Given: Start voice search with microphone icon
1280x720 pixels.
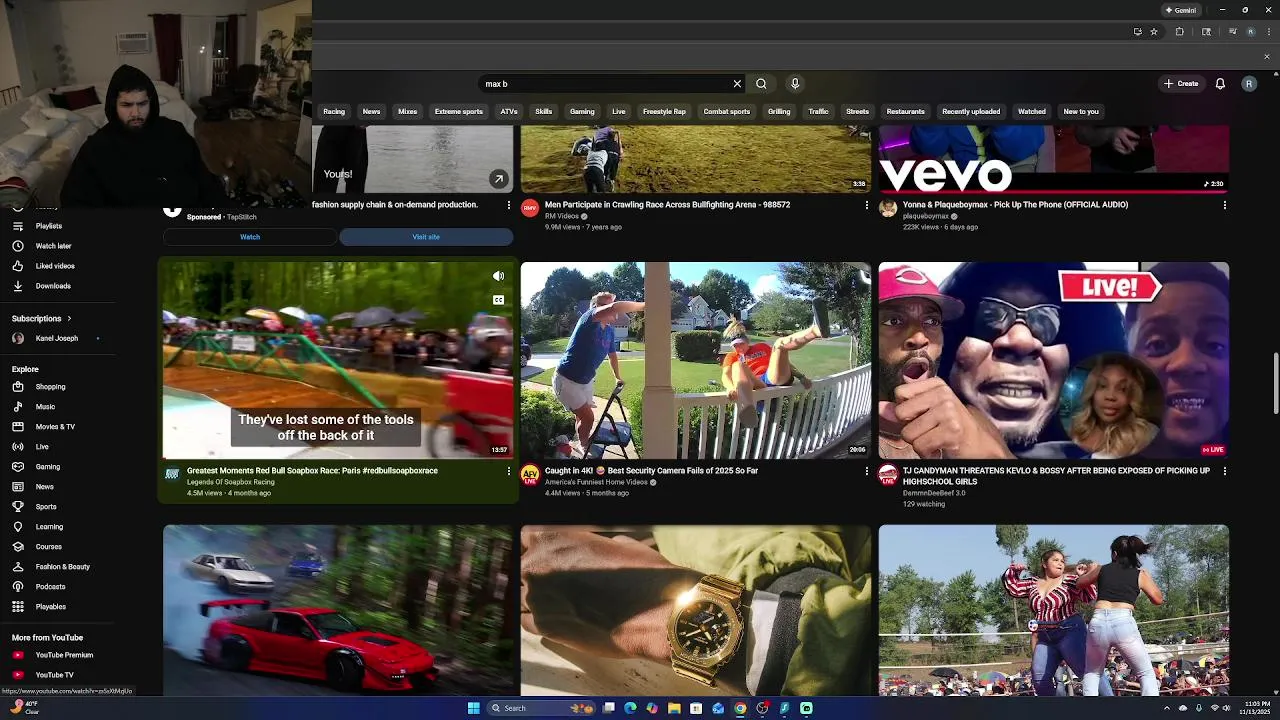Looking at the screenshot, I should pos(795,84).
